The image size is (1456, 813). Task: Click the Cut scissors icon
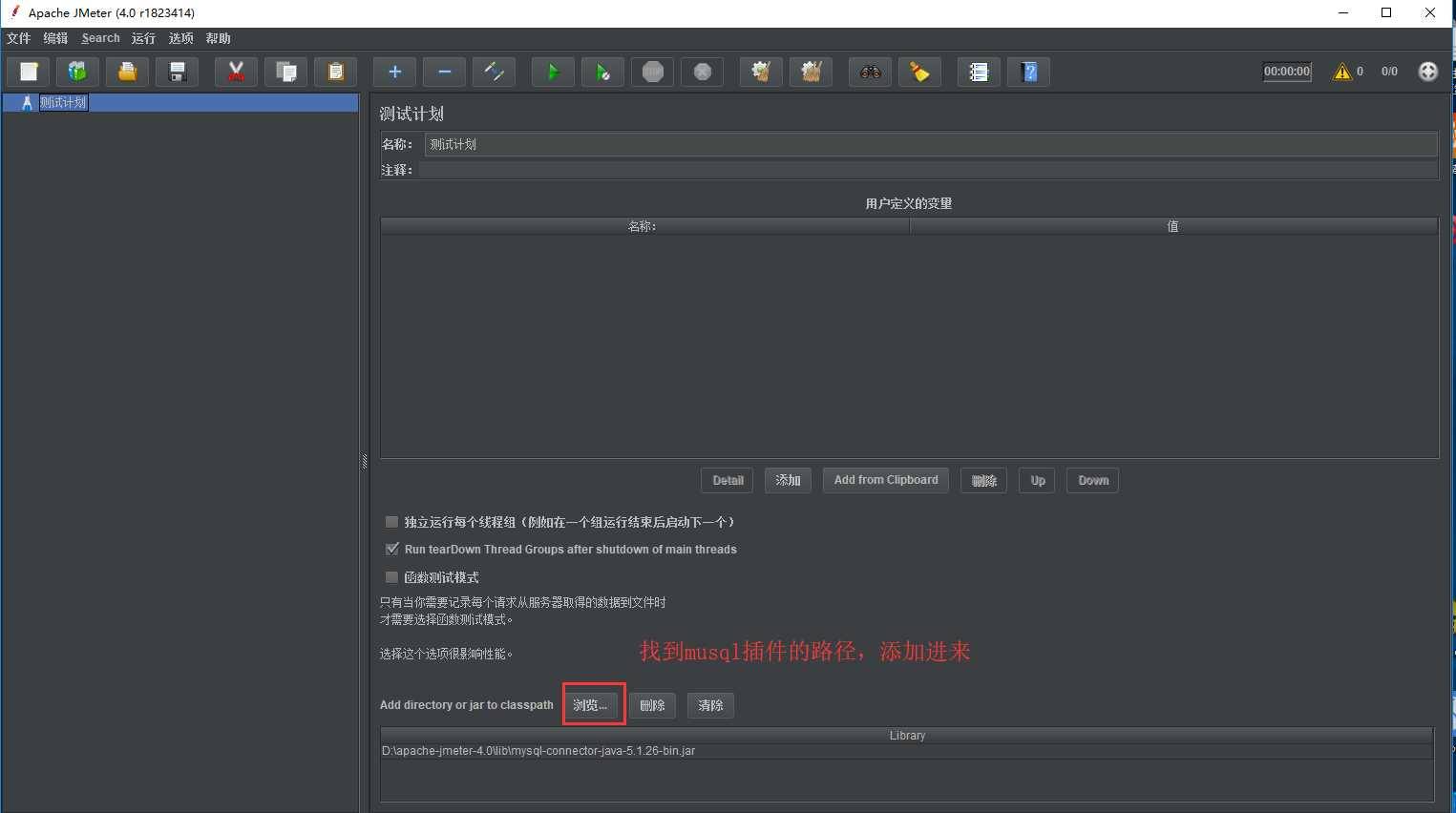(236, 72)
